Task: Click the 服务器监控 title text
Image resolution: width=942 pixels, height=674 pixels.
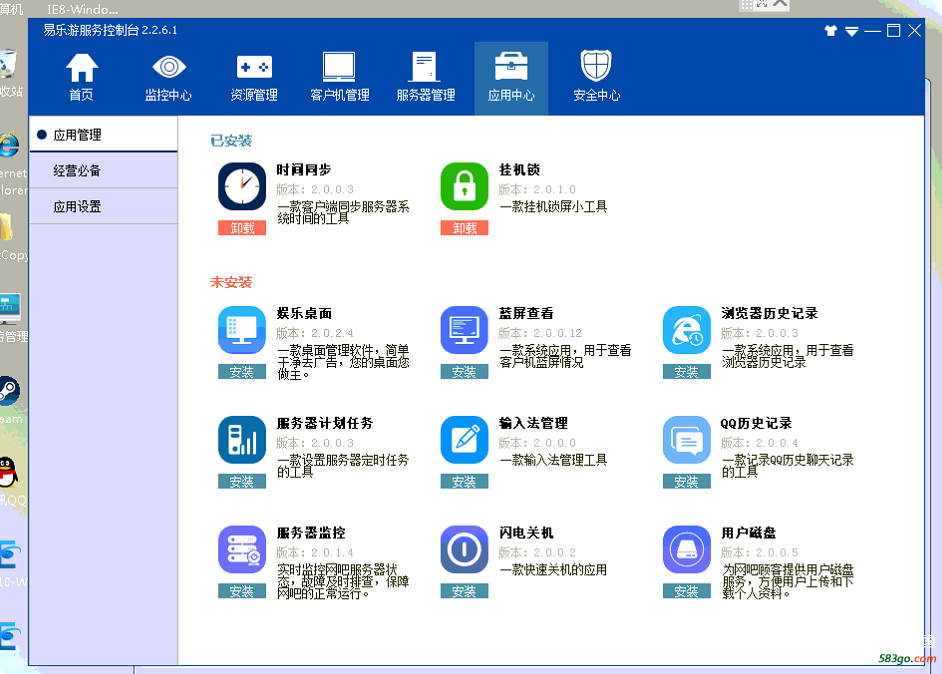Action: coord(311,533)
